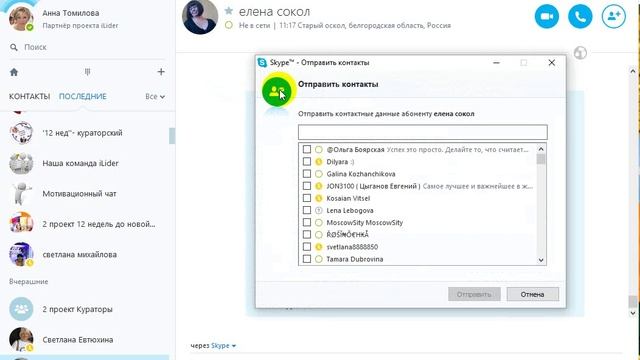This screenshot has width=640, height=360.
Task: Check the Tamara Dubrovina checkbox
Action: (307, 259)
